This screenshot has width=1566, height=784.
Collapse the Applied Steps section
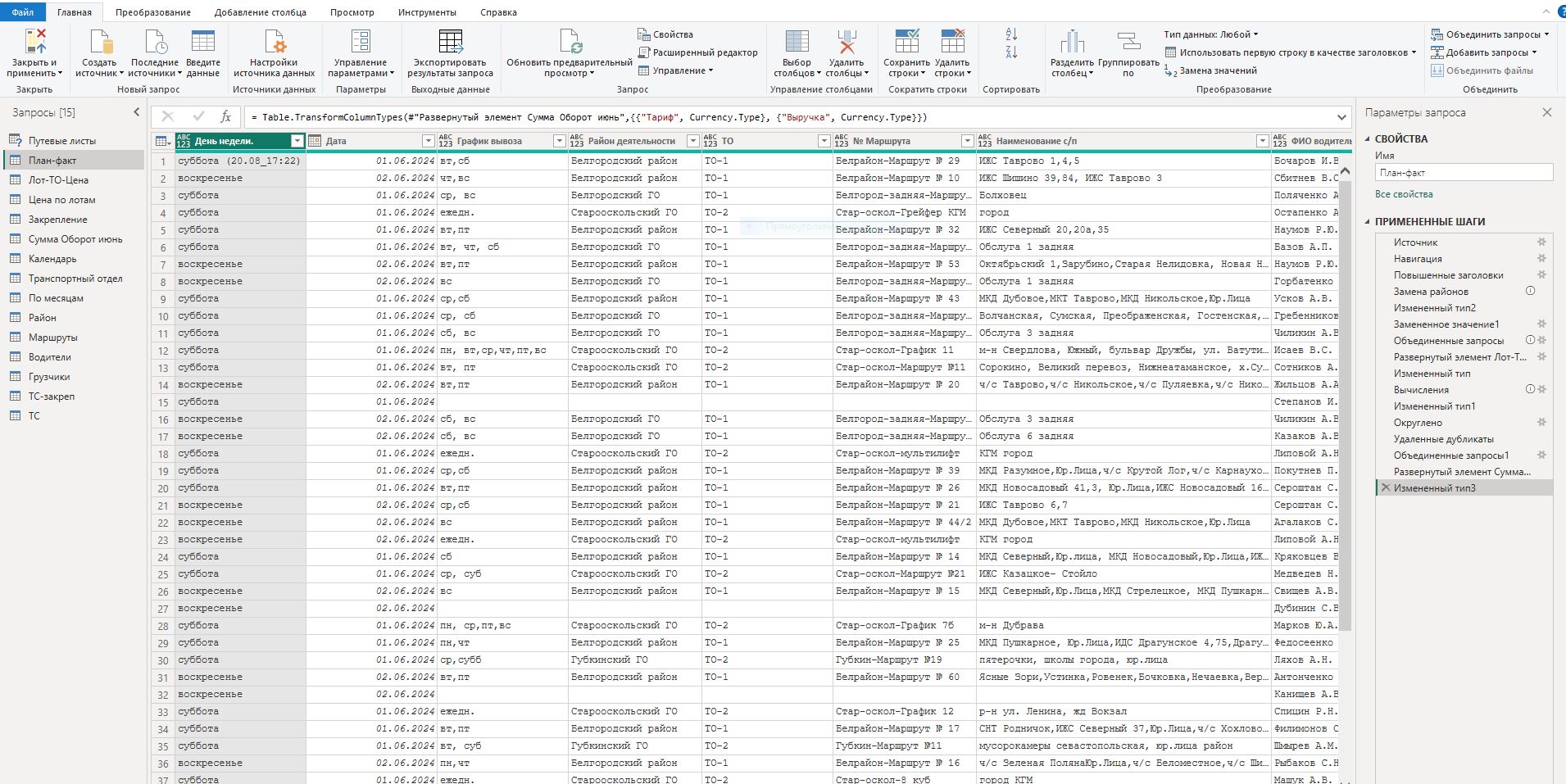[x=1368, y=221]
